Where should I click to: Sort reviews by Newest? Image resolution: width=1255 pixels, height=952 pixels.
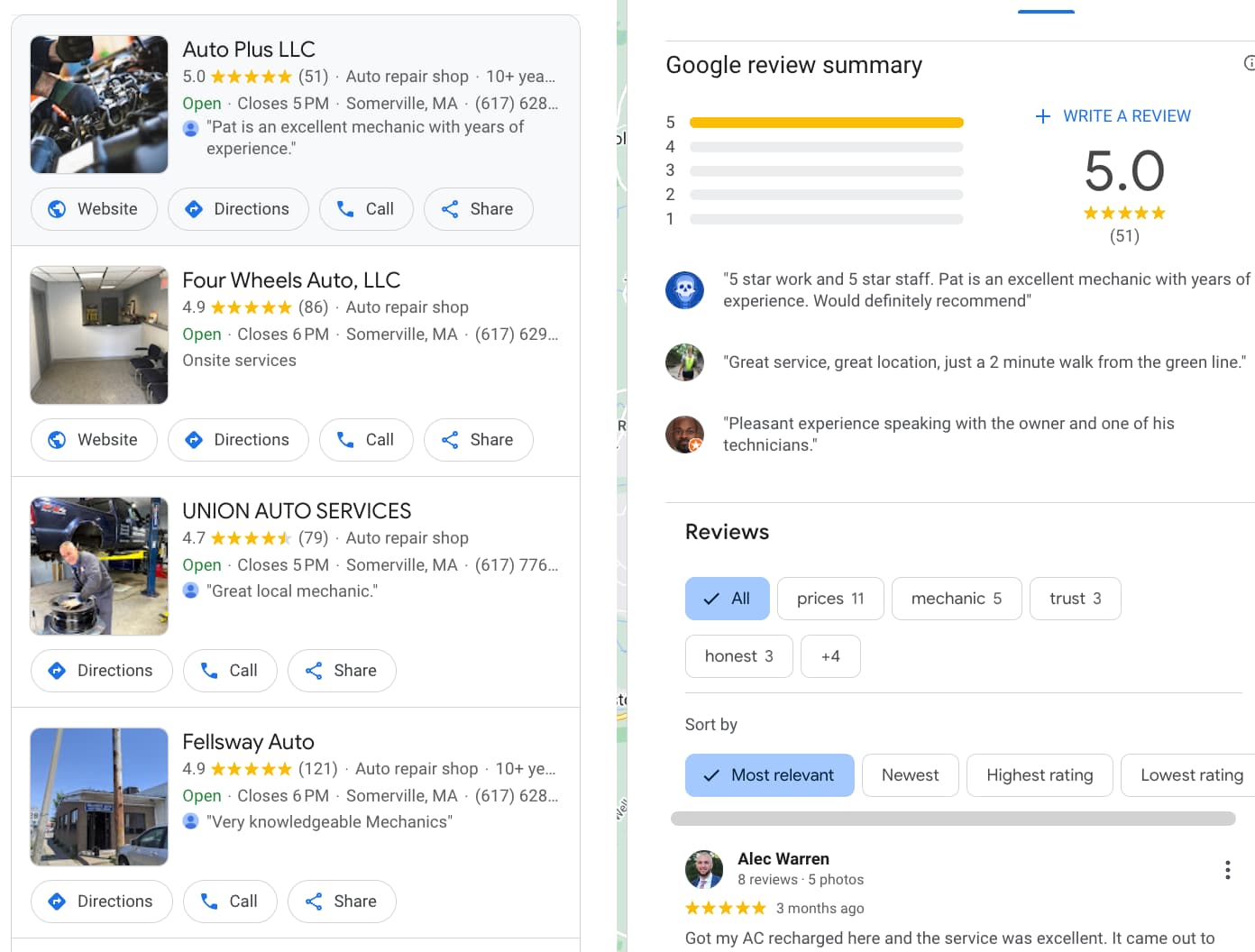(x=911, y=775)
